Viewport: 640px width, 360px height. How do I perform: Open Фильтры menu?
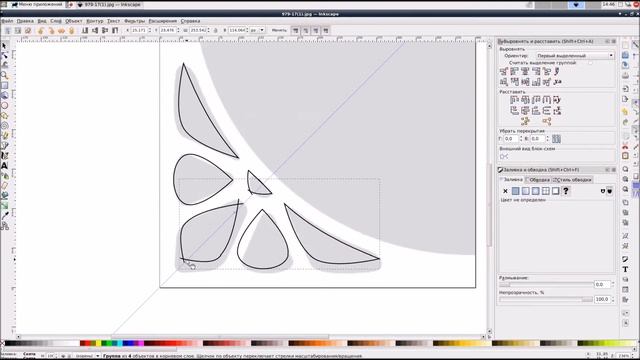[134, 21]
